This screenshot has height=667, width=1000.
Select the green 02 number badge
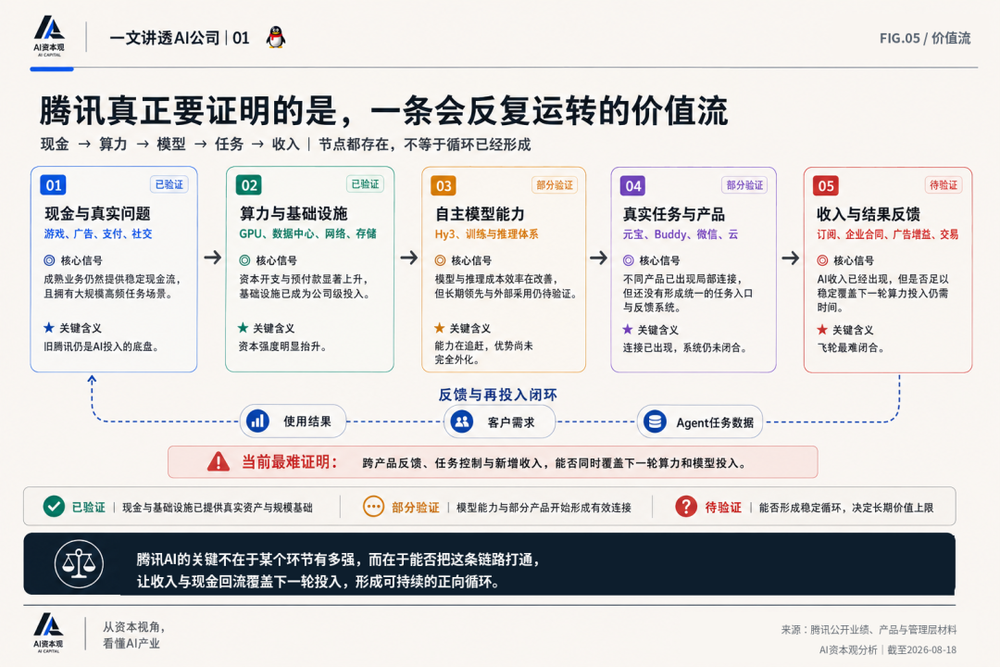point(249,185)
